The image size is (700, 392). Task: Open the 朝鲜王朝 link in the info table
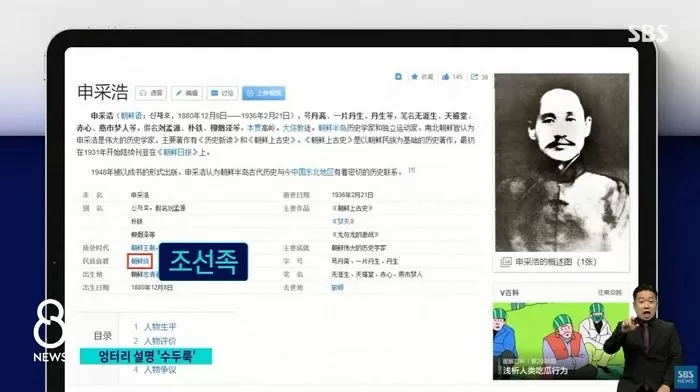(x=144, y=247)
